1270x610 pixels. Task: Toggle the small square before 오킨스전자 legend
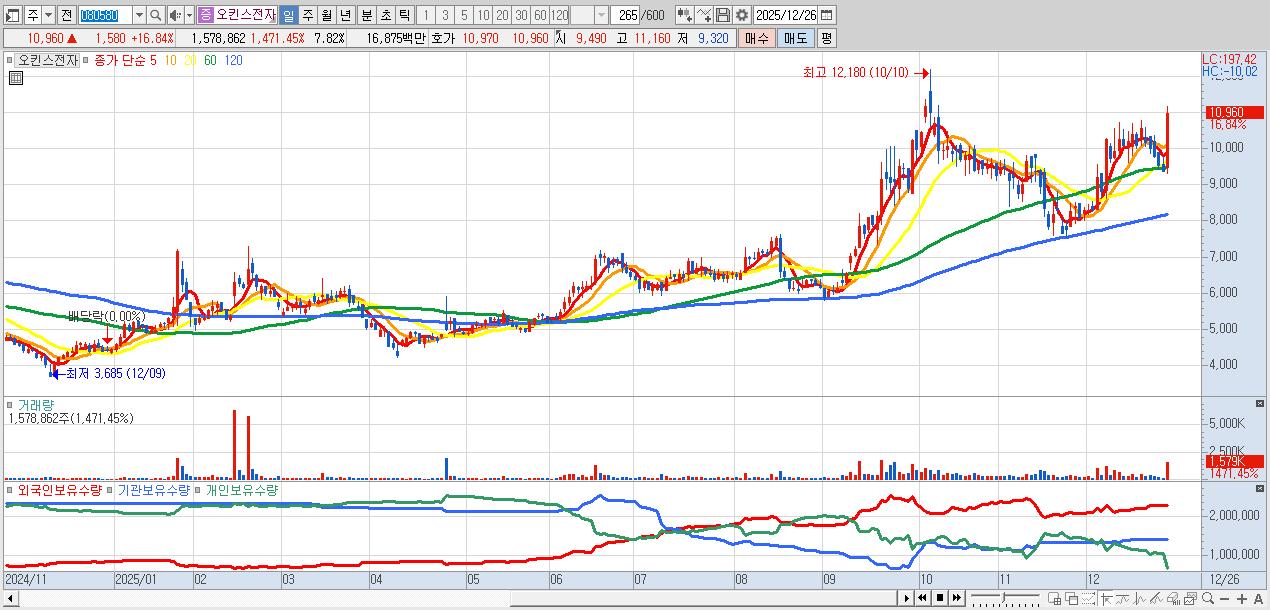pos(11,60)
